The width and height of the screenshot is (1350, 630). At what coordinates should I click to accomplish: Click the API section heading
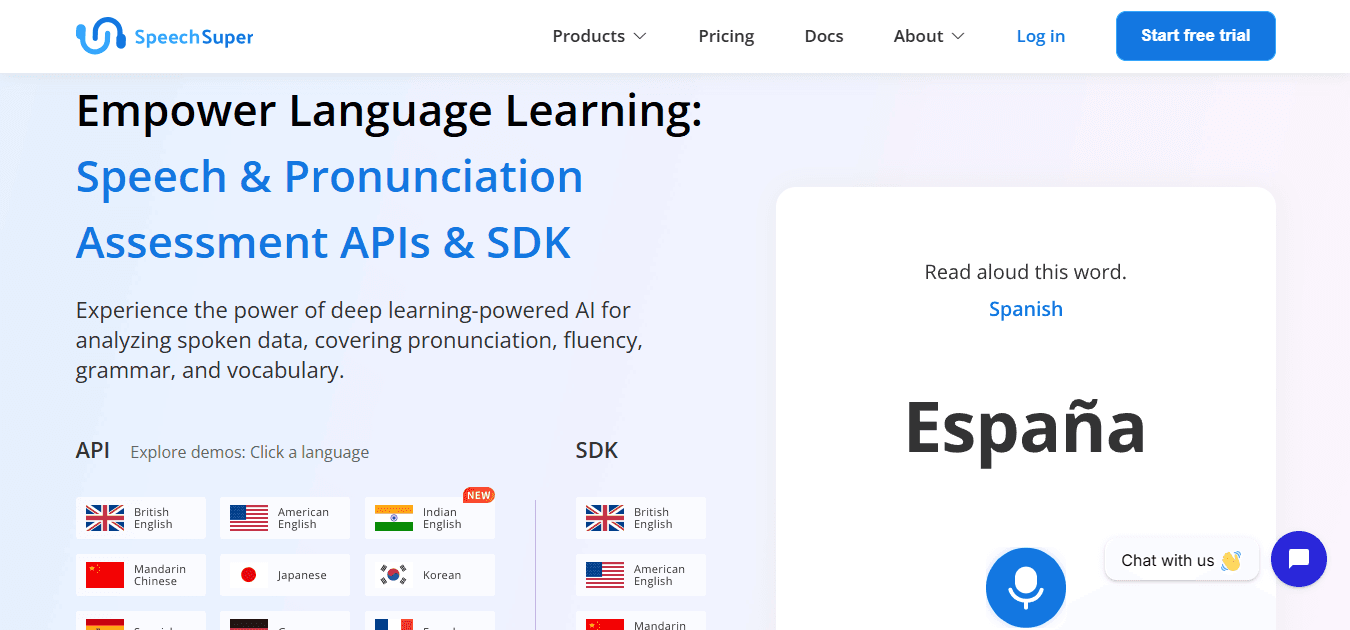point(93,450)
